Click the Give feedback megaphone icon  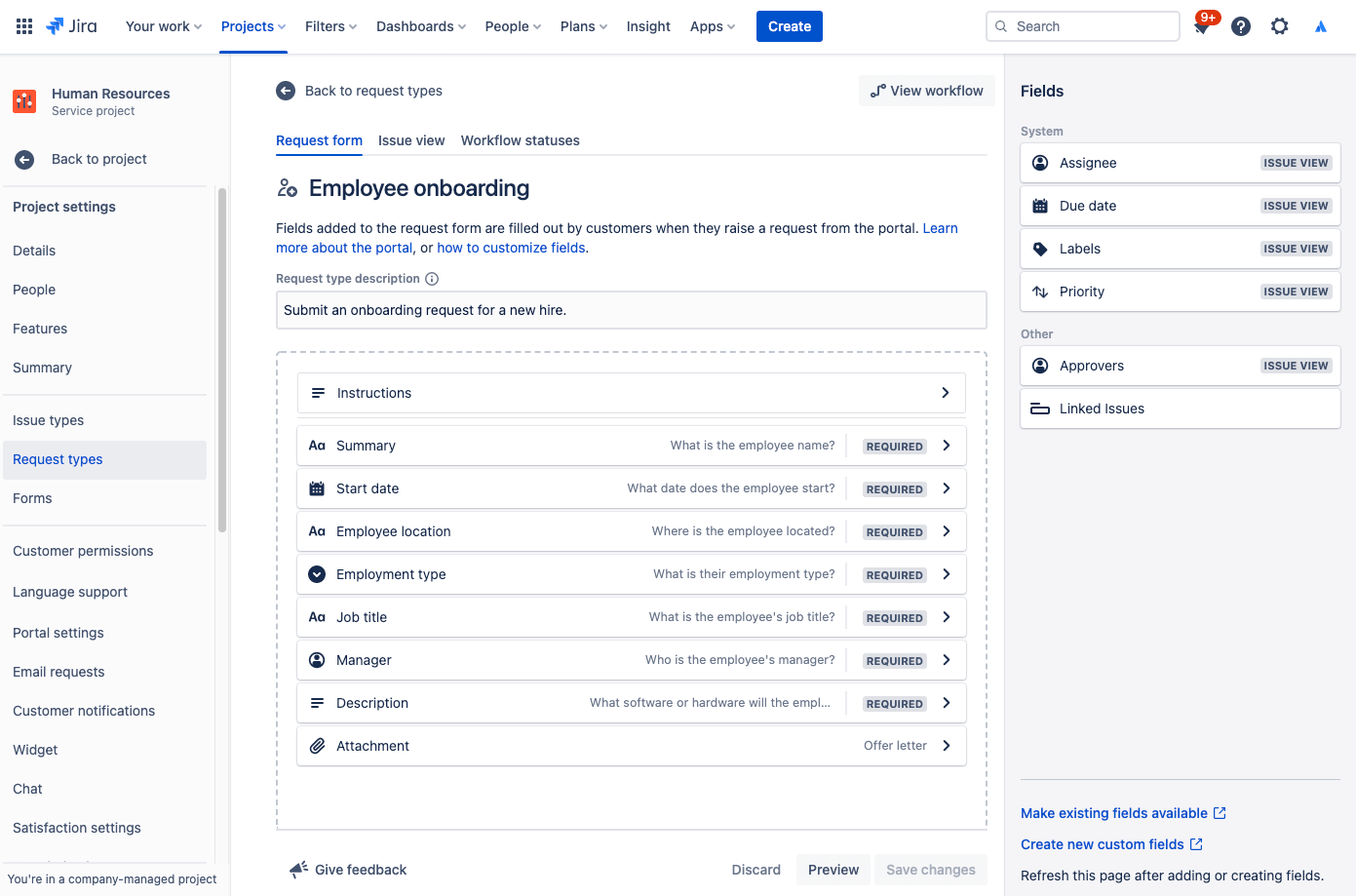click(297, 869)
